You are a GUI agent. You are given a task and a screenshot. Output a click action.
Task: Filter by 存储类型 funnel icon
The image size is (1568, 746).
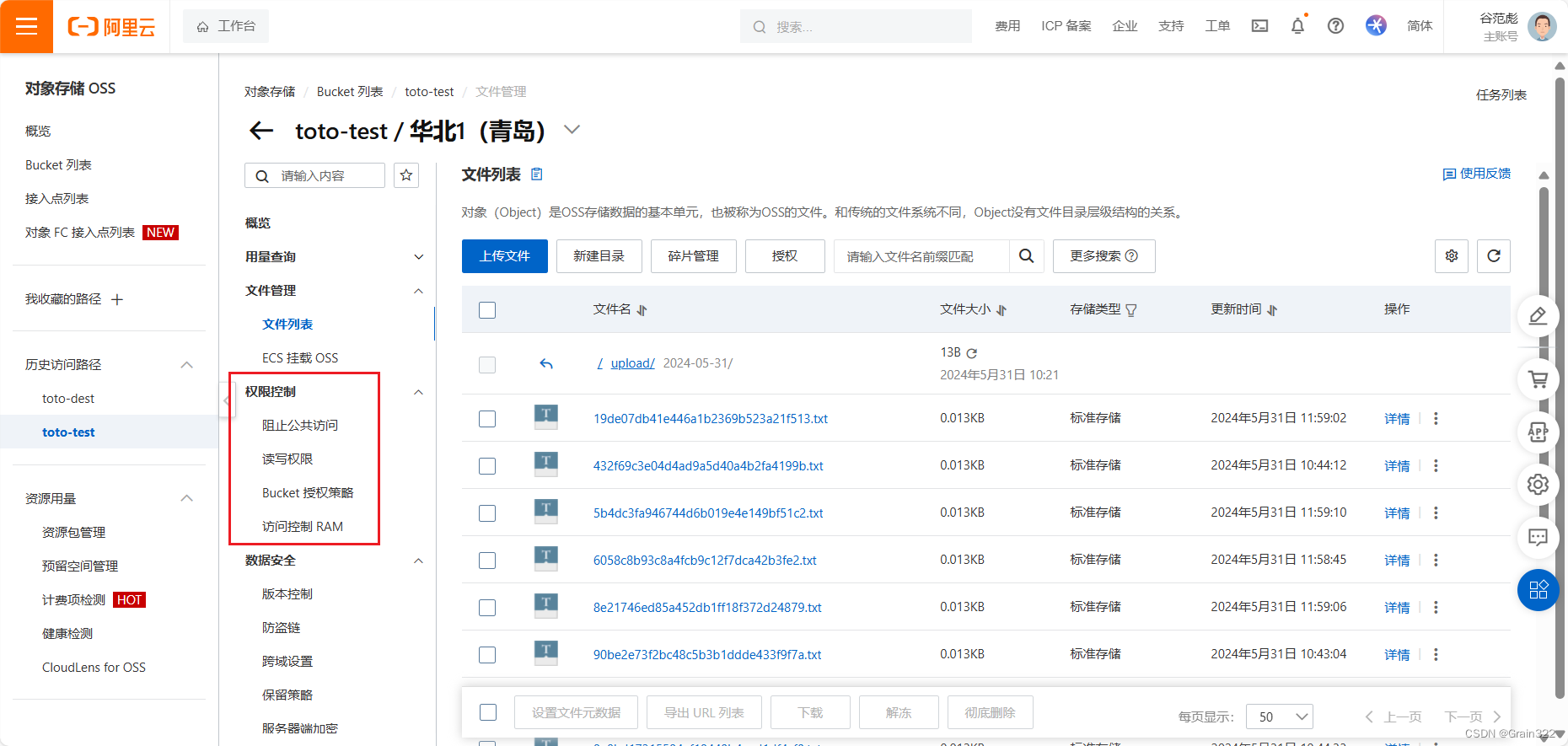coord(1131,310)
